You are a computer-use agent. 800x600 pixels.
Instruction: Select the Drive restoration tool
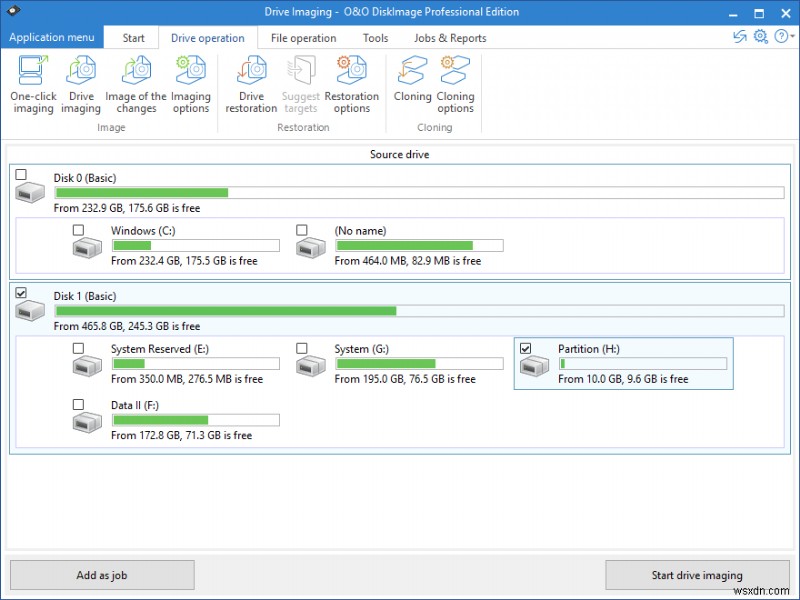pyautogui.click(x=251, y=85)
